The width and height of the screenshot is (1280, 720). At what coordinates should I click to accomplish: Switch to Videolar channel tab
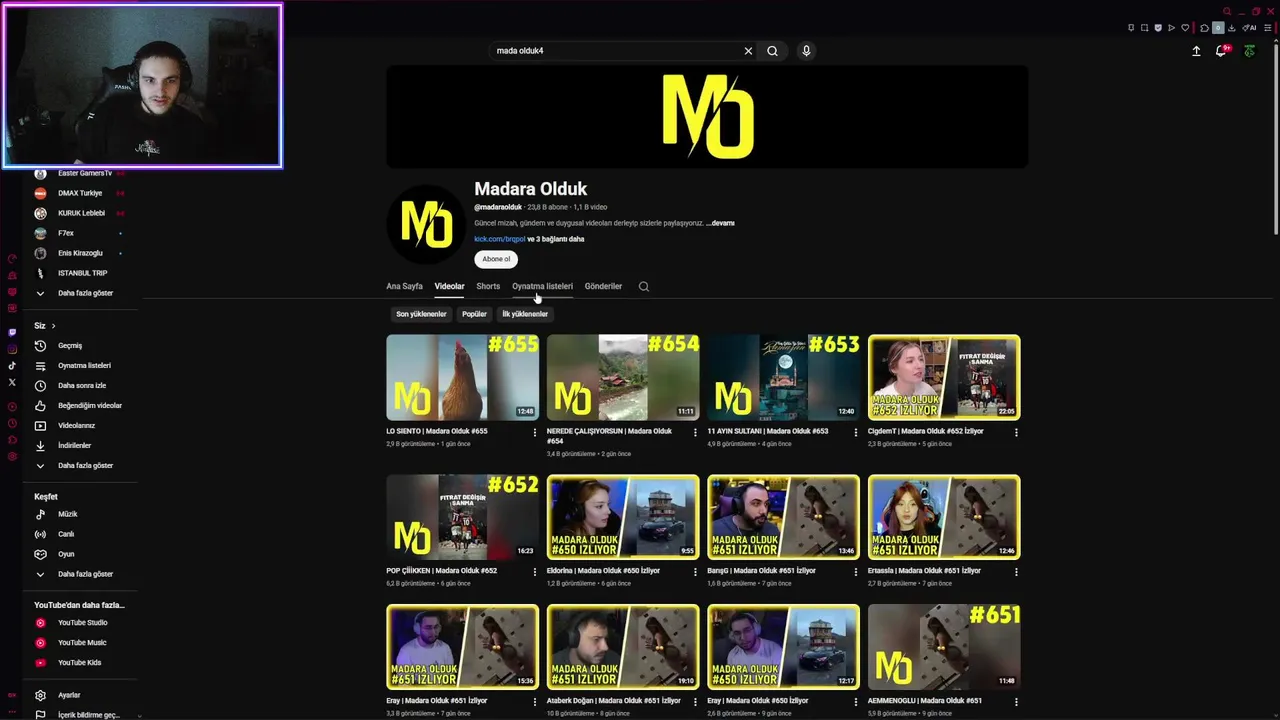(449, 287)
